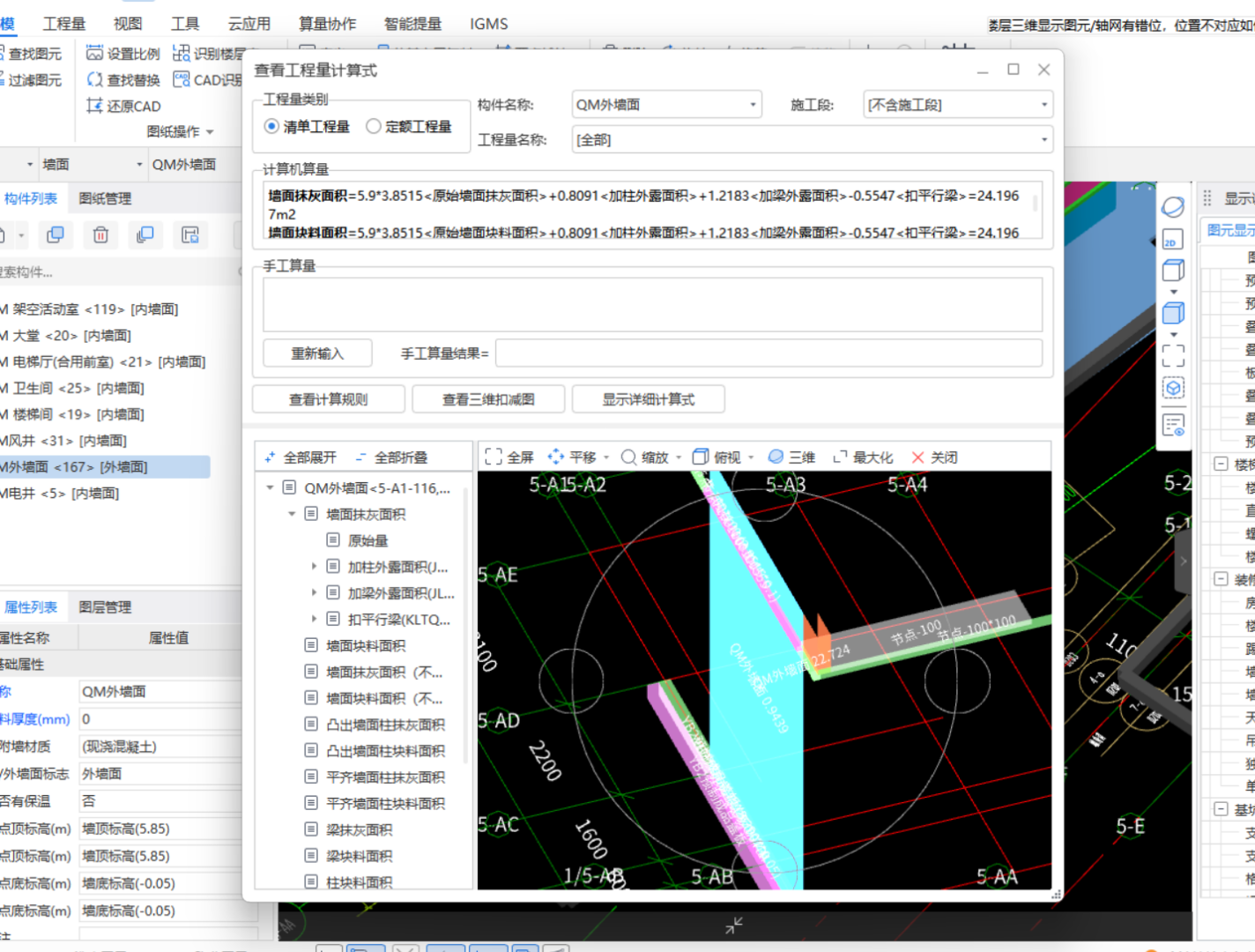This screenshot has height=952, width=1255.
Task: Switch to the 图纸管理 tab
Action: click(x=105, y=198)
